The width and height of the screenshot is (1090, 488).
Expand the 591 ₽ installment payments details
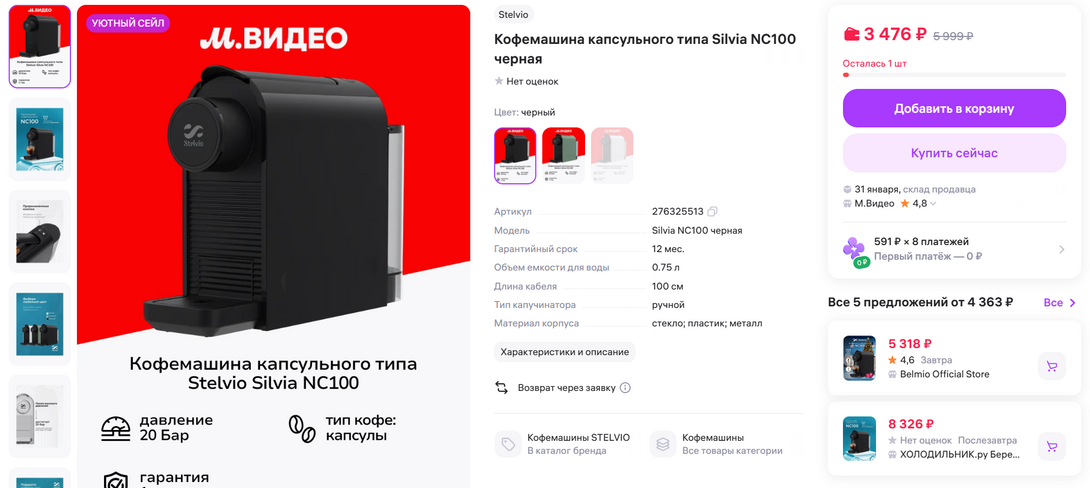[x=1061, y=250]
